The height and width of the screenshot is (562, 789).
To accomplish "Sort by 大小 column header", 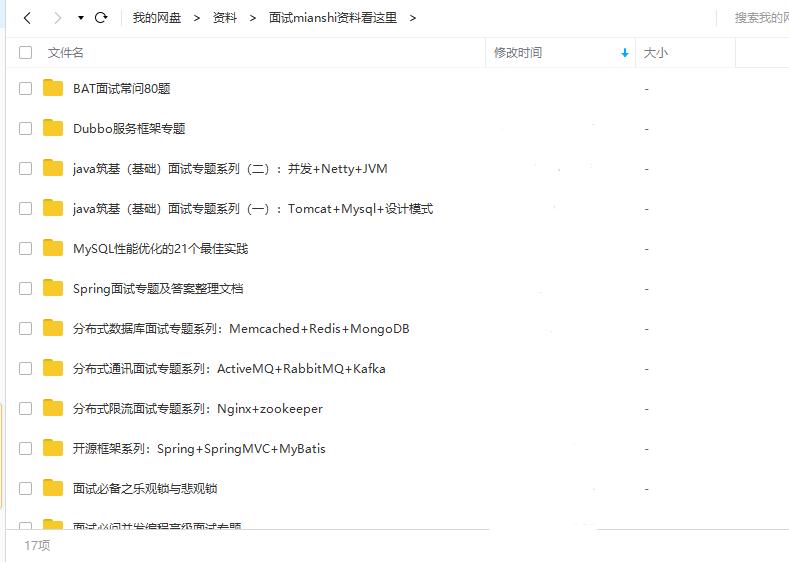I will [656, 53].
